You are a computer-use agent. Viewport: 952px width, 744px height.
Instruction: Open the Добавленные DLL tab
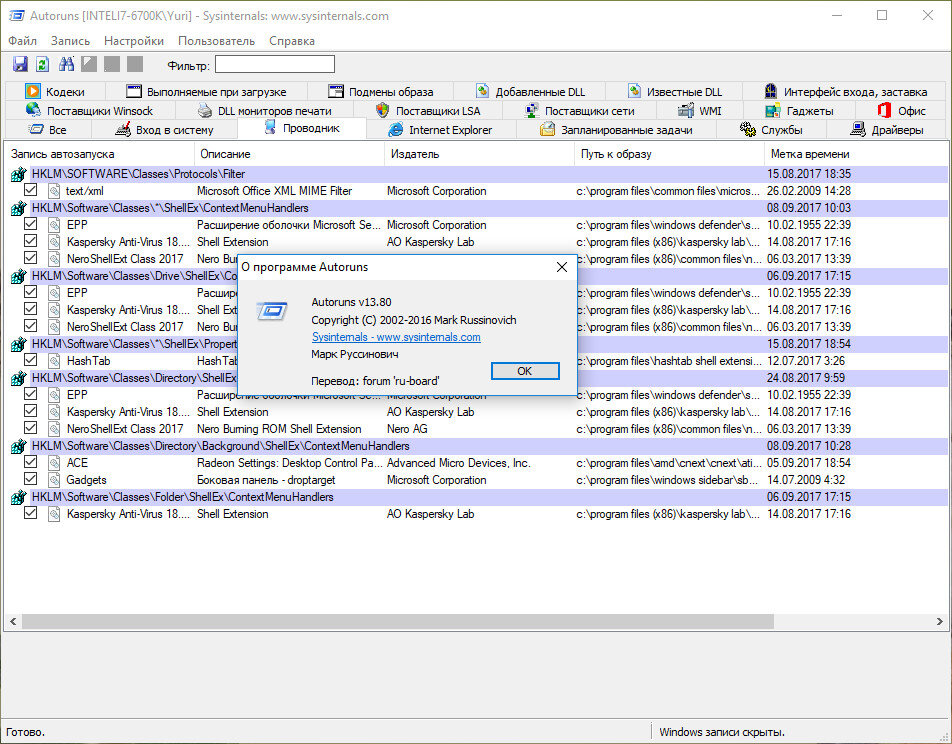click(x=529, y=92)
